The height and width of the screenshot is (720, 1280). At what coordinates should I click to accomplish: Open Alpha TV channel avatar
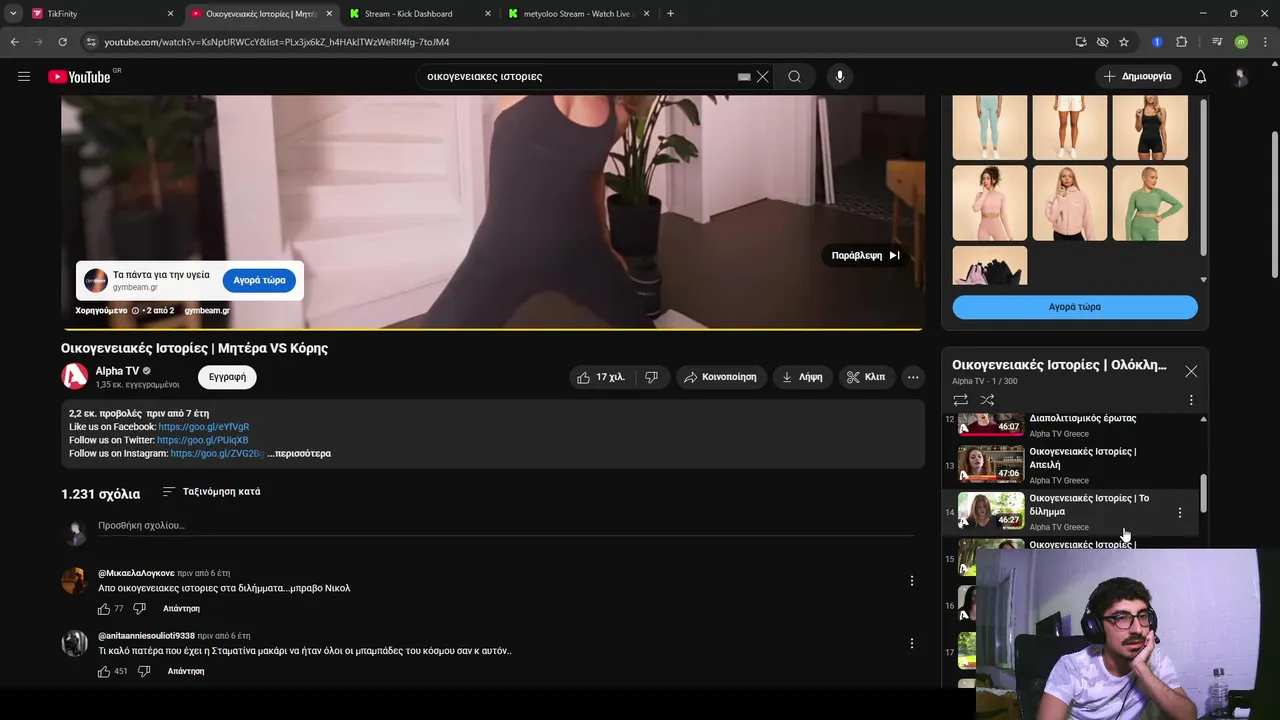point(75,376)
